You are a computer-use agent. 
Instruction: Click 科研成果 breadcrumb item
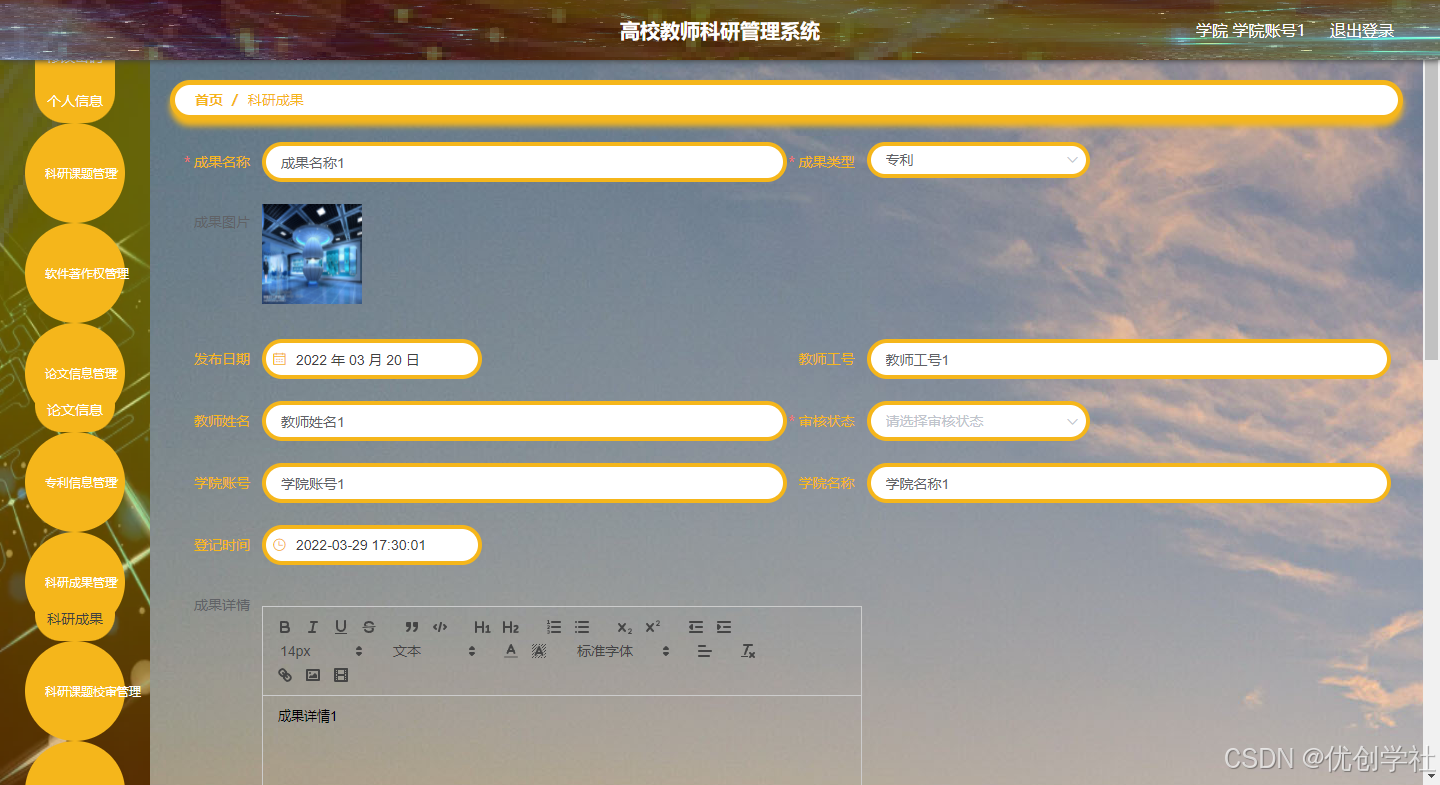[275, 100]
